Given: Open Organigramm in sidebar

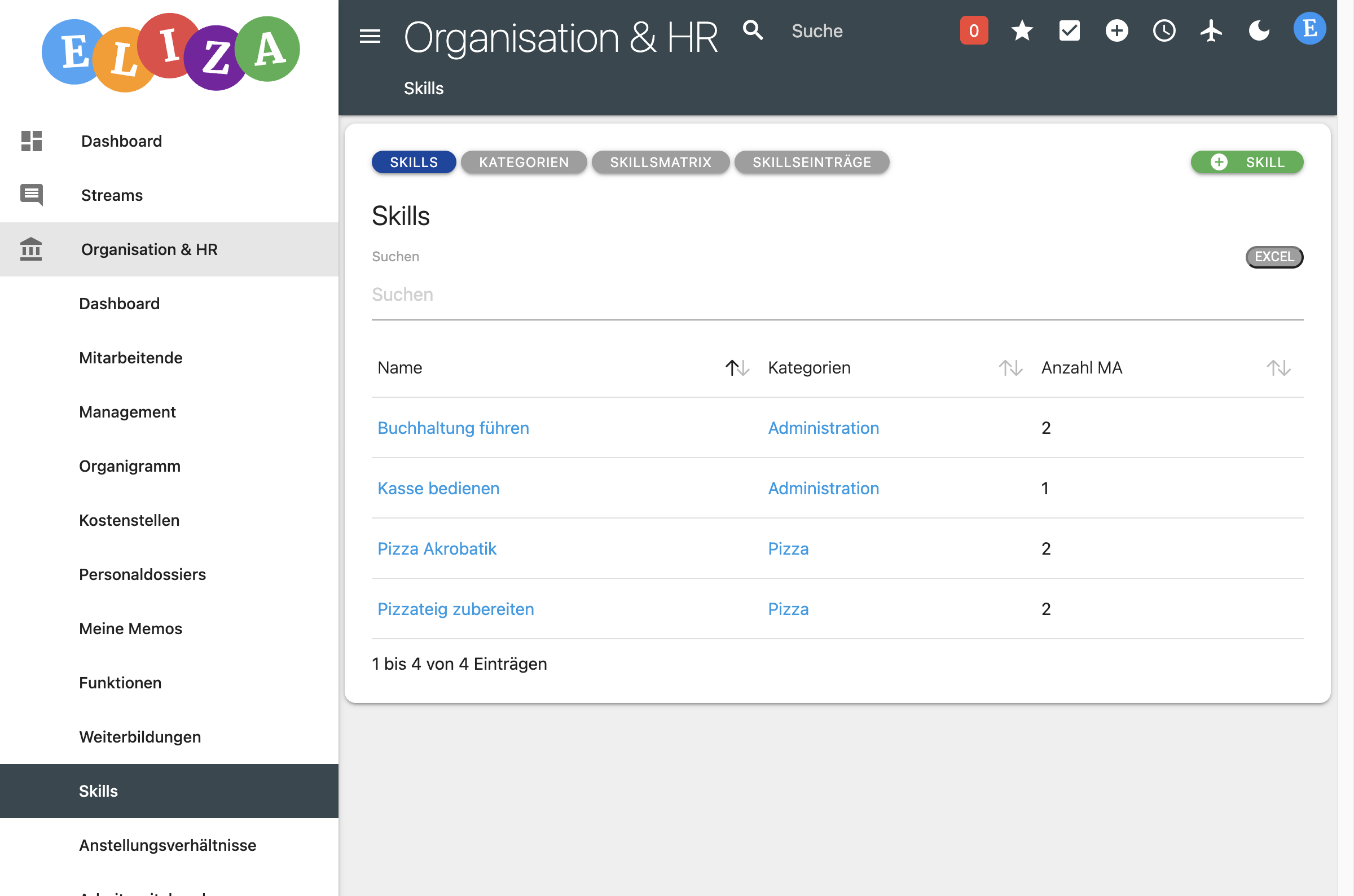Looking at the screenshot, I should (169, 466).
